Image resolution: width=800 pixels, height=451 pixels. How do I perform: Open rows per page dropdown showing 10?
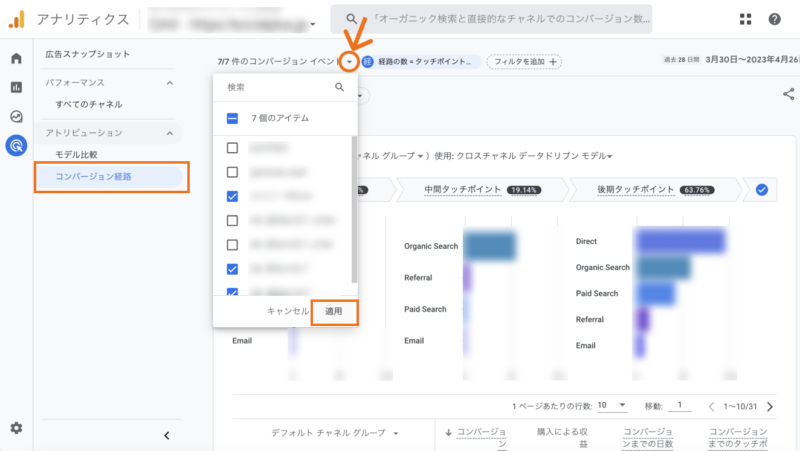pos(612,405)
